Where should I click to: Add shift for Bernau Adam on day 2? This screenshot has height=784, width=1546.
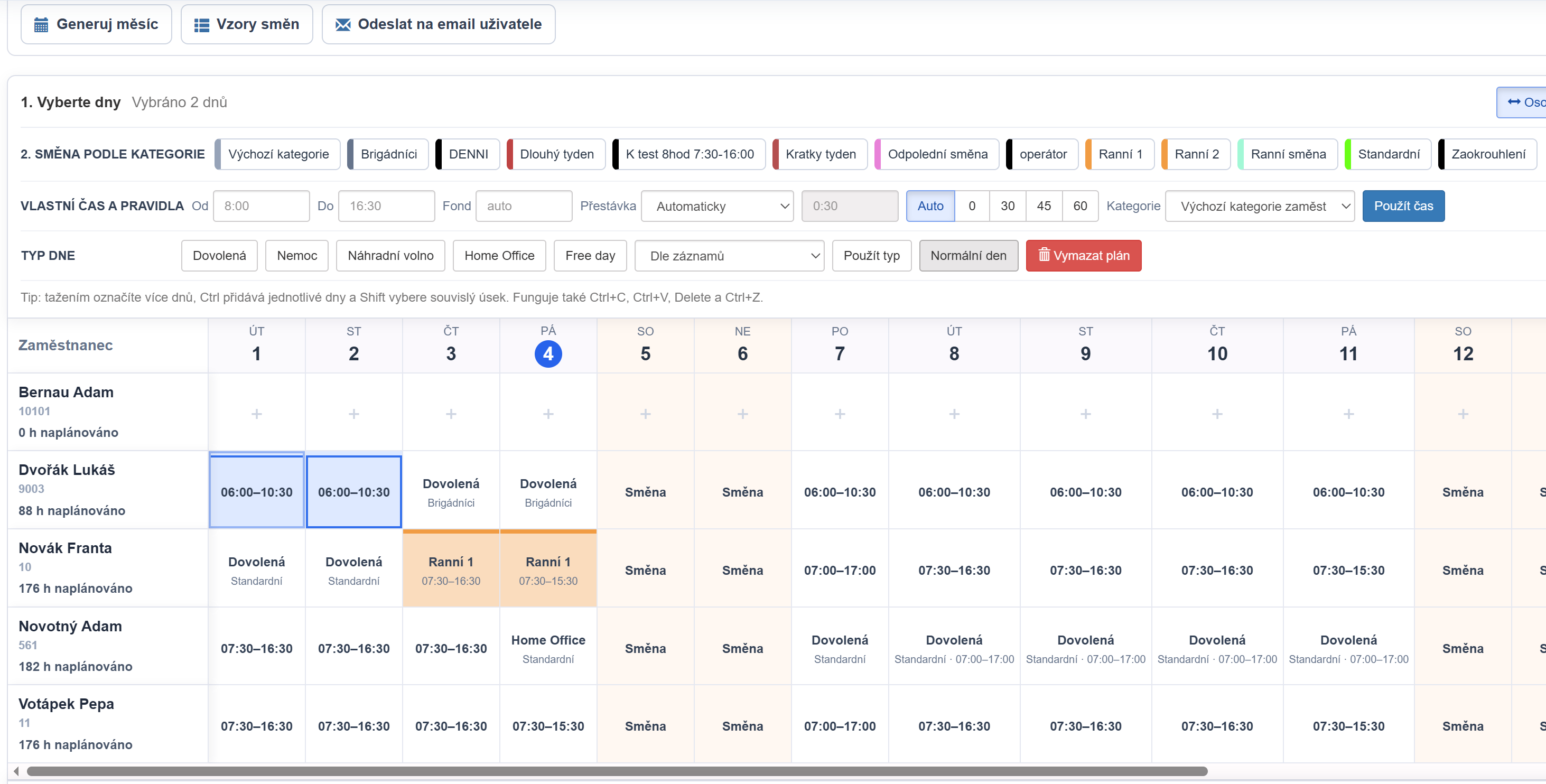click(x=353, y=414)
